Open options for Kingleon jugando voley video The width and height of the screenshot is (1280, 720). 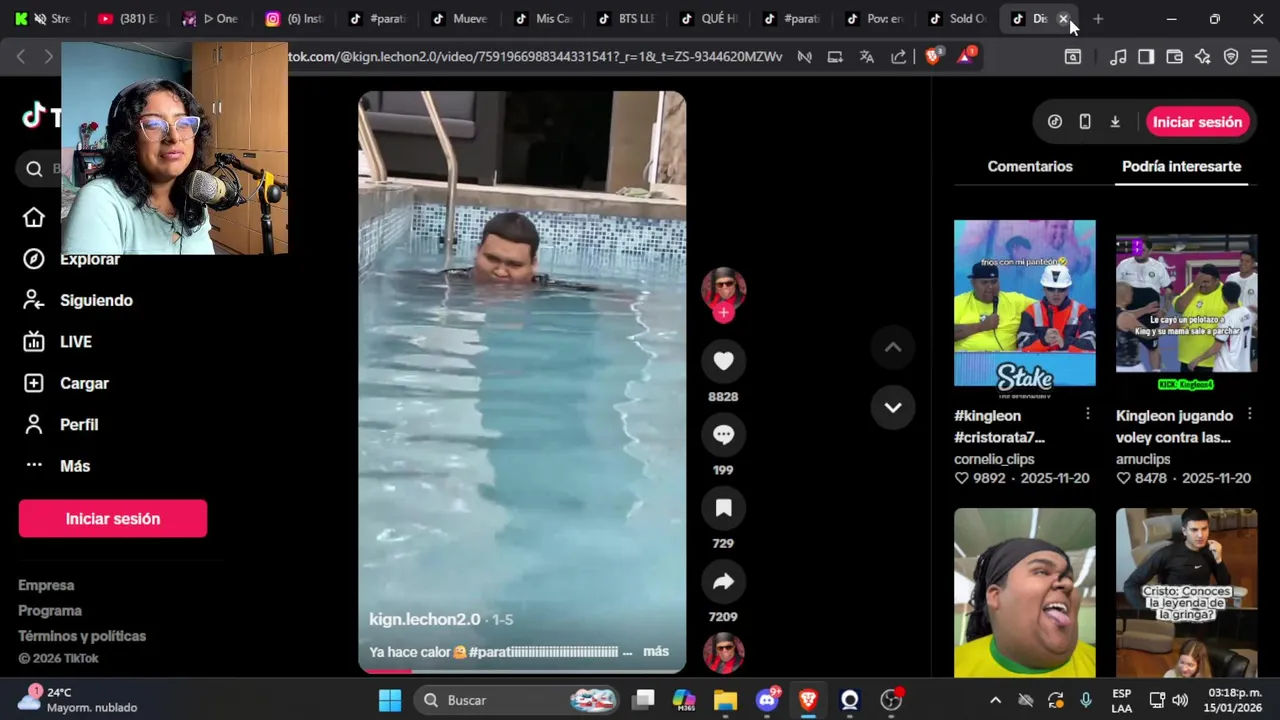coord(1249,414)
